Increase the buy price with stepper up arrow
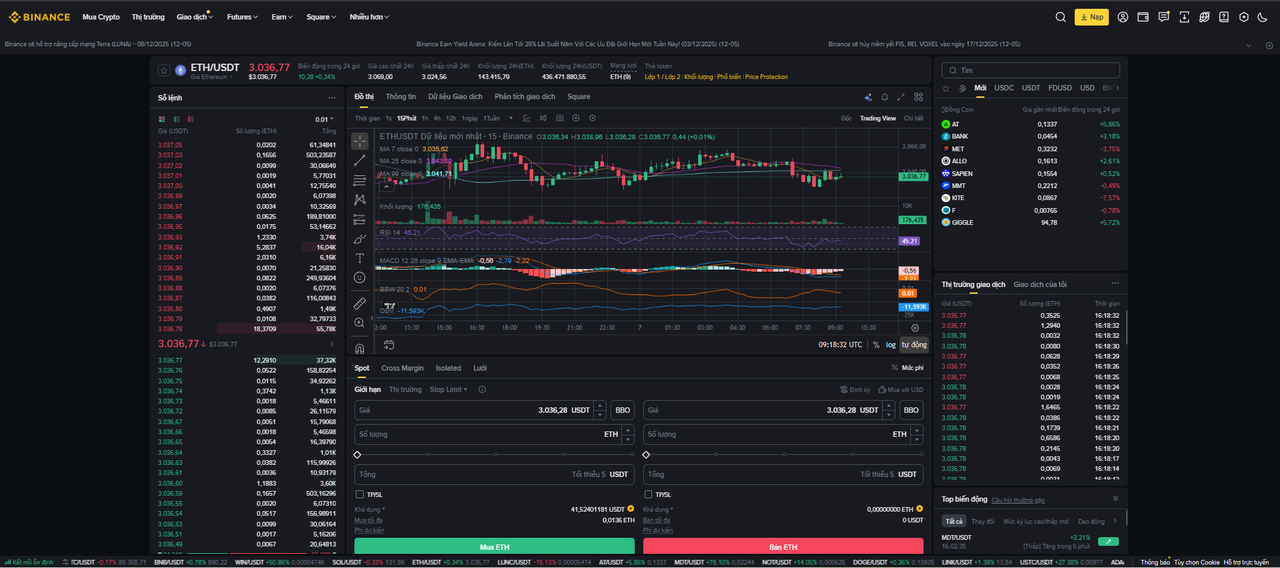 [600, 406]
